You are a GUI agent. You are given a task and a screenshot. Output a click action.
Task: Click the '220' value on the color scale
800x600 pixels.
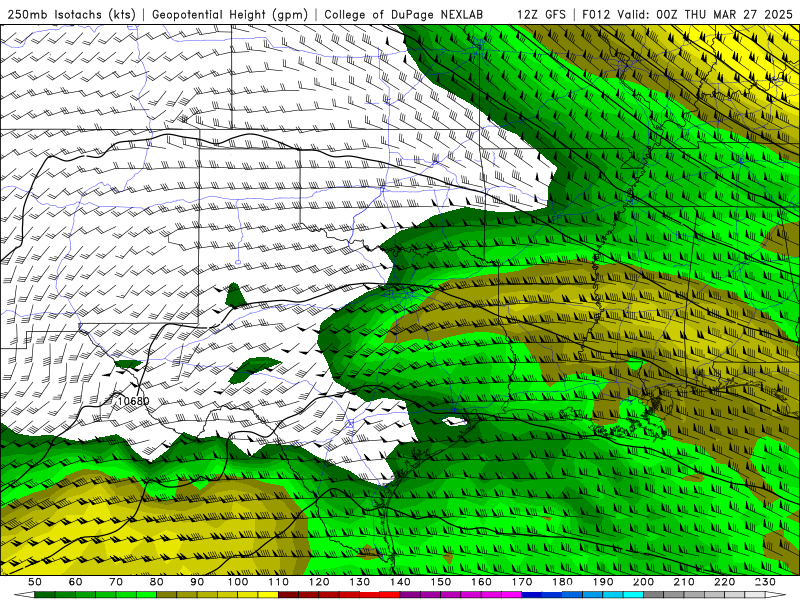click(724, 582)
